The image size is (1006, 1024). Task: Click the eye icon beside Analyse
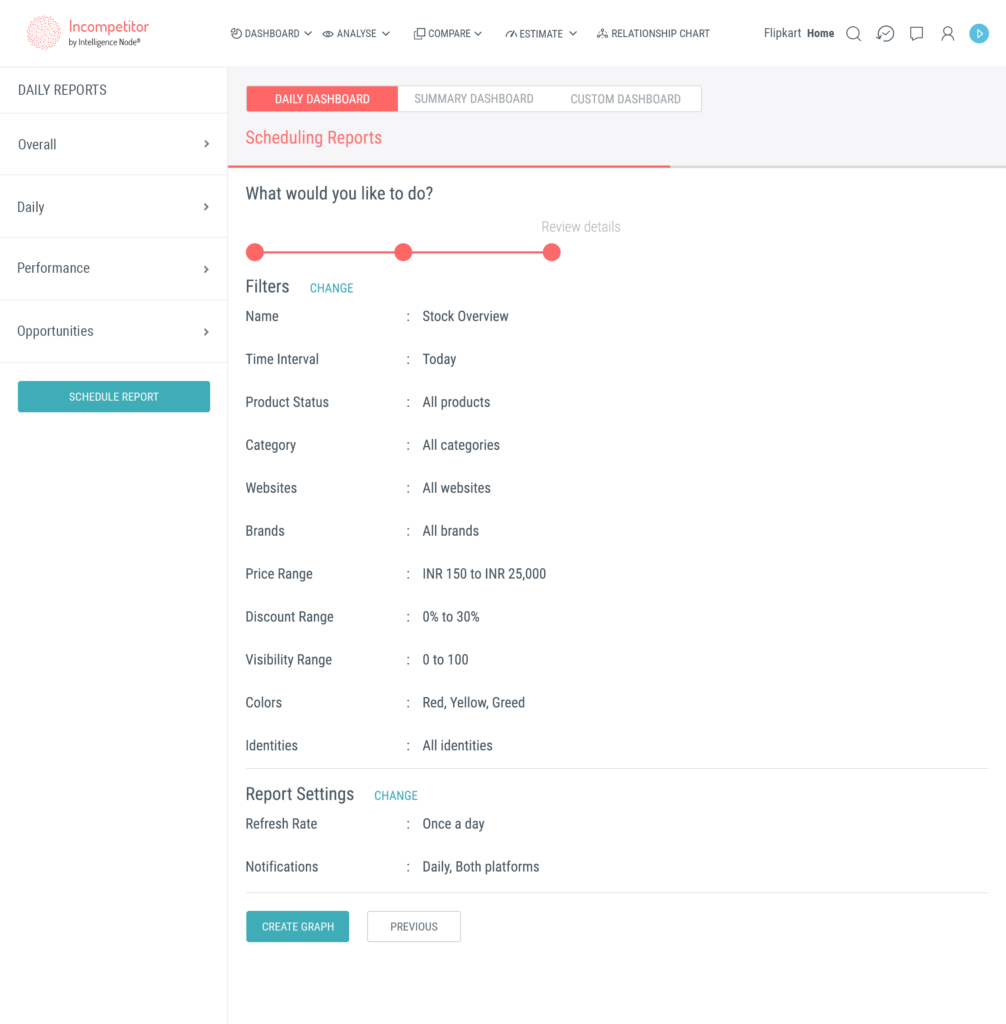pyautogui.click(x=328, y=34)
